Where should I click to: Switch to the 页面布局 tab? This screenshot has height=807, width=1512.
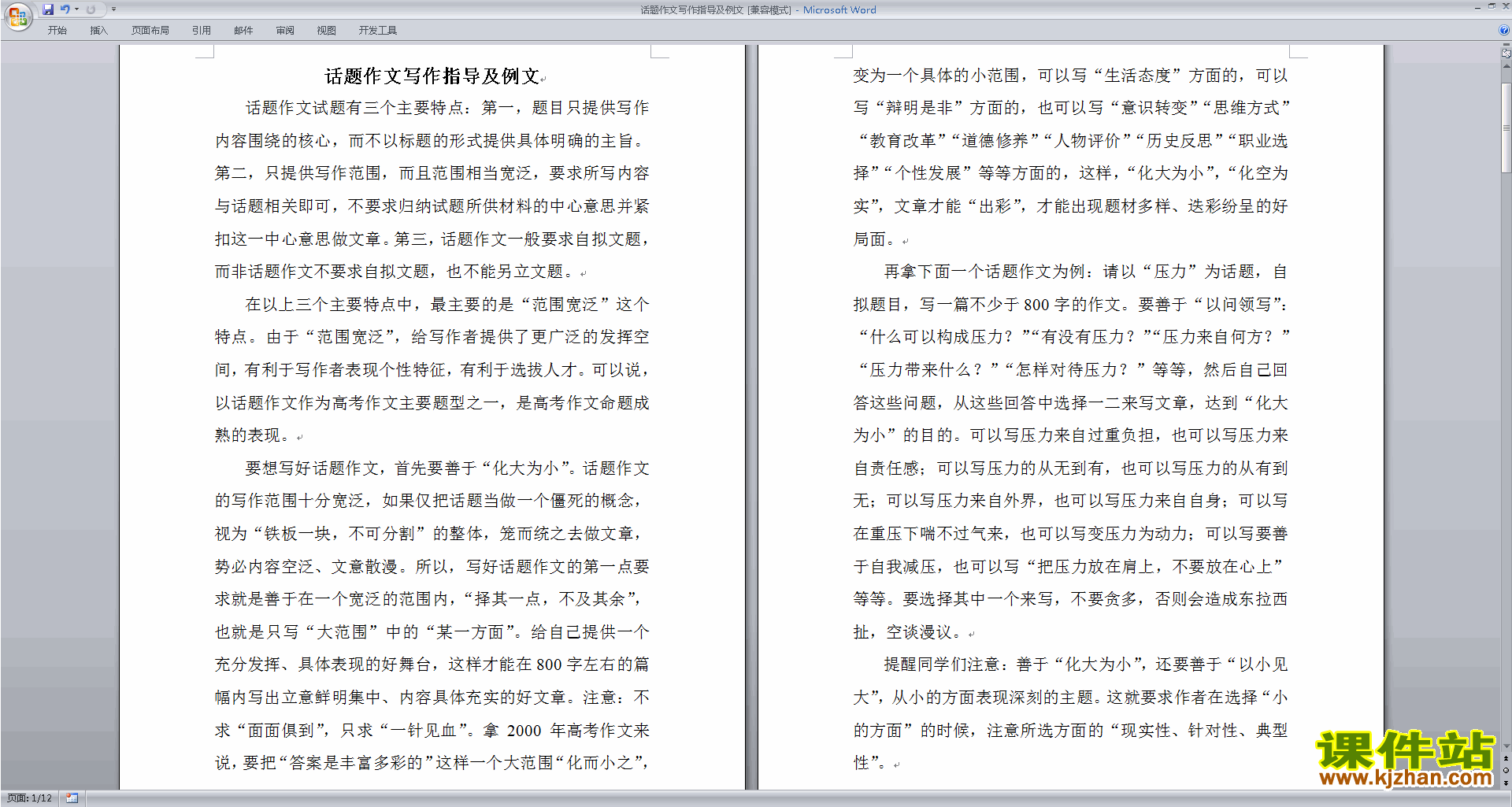pyautogui.click(x=150, y=31)
